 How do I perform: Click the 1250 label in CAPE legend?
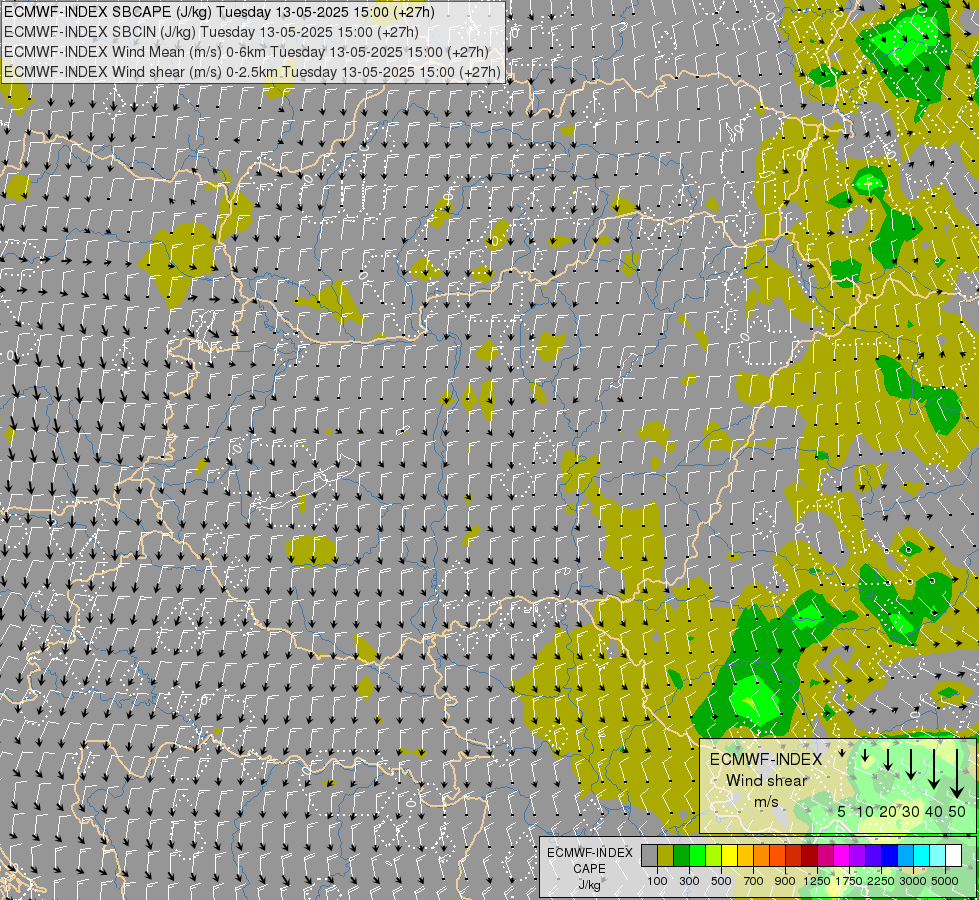(x=817, y=881)
